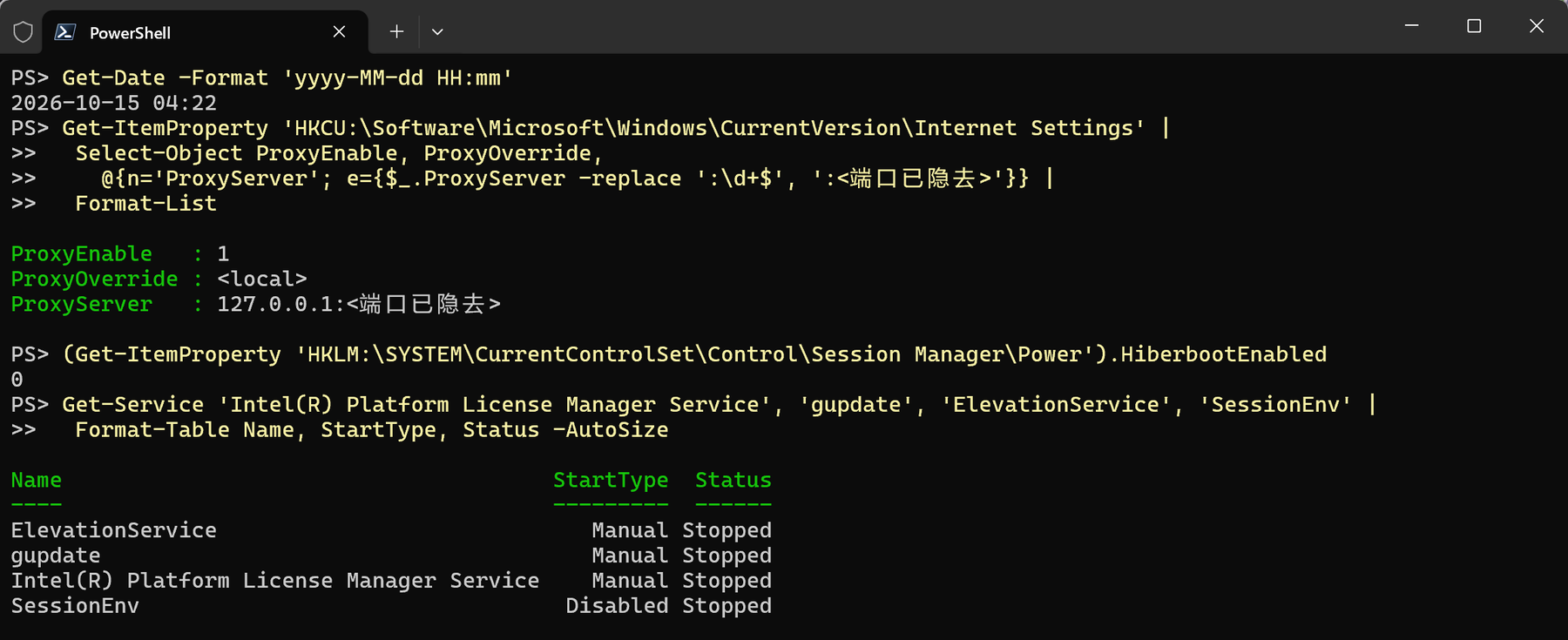1568x640 pixels.
Task: Click the SessionEnv service row
Action: point(391,606)
